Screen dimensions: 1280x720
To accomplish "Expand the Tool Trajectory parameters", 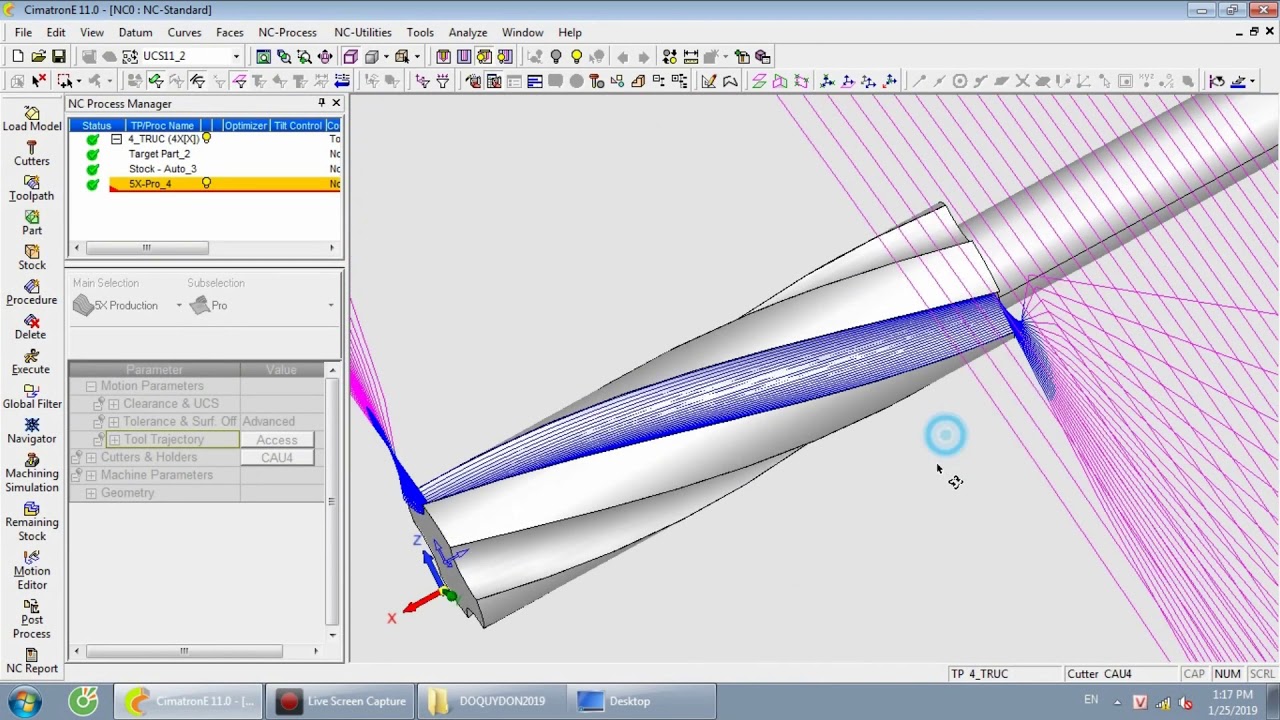I will pos(114,440).
